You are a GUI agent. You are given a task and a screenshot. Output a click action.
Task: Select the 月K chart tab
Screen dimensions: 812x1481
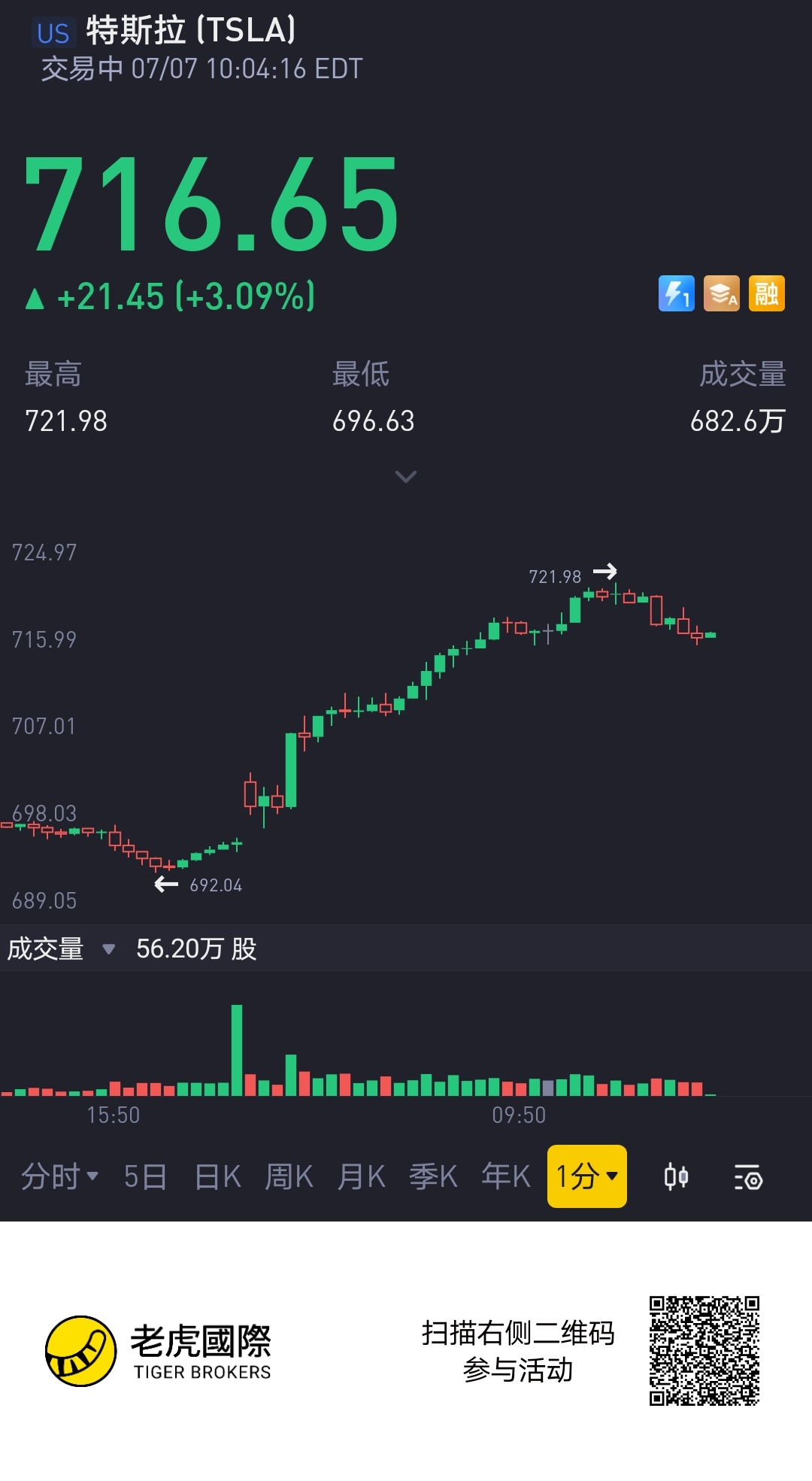[361, 1176]
